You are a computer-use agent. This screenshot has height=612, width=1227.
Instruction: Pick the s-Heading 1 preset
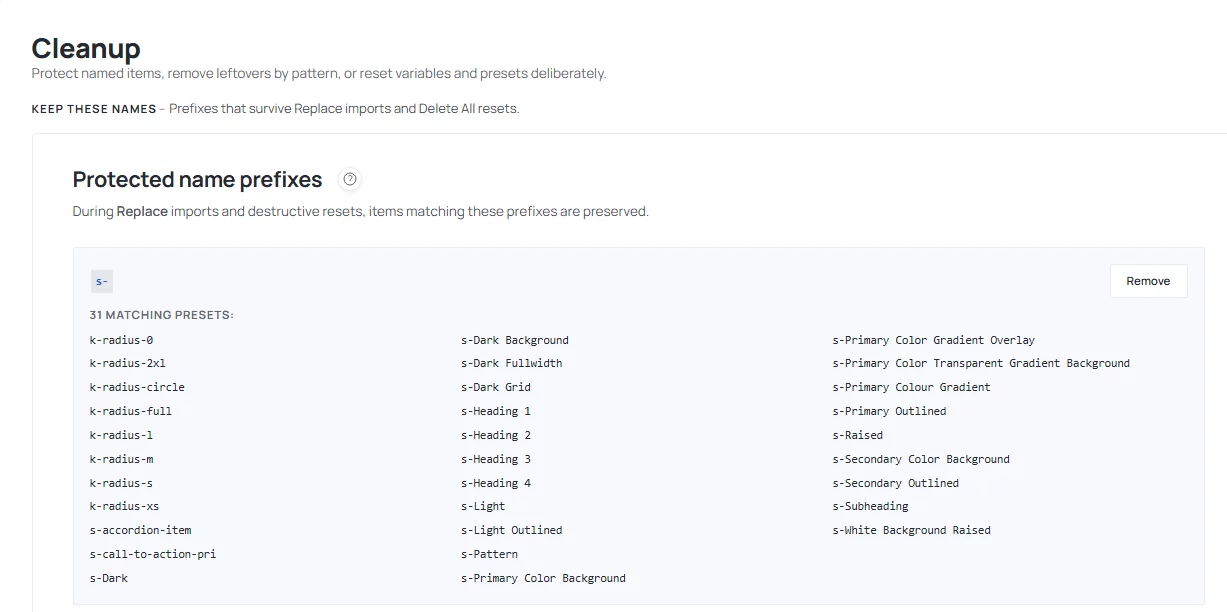(496, 411)
